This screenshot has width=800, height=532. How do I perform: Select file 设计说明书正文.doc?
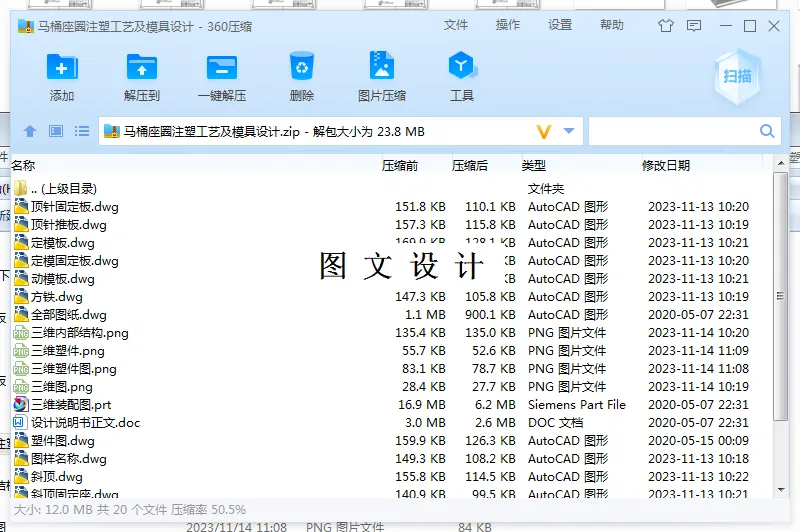click(x=391, y=423)
